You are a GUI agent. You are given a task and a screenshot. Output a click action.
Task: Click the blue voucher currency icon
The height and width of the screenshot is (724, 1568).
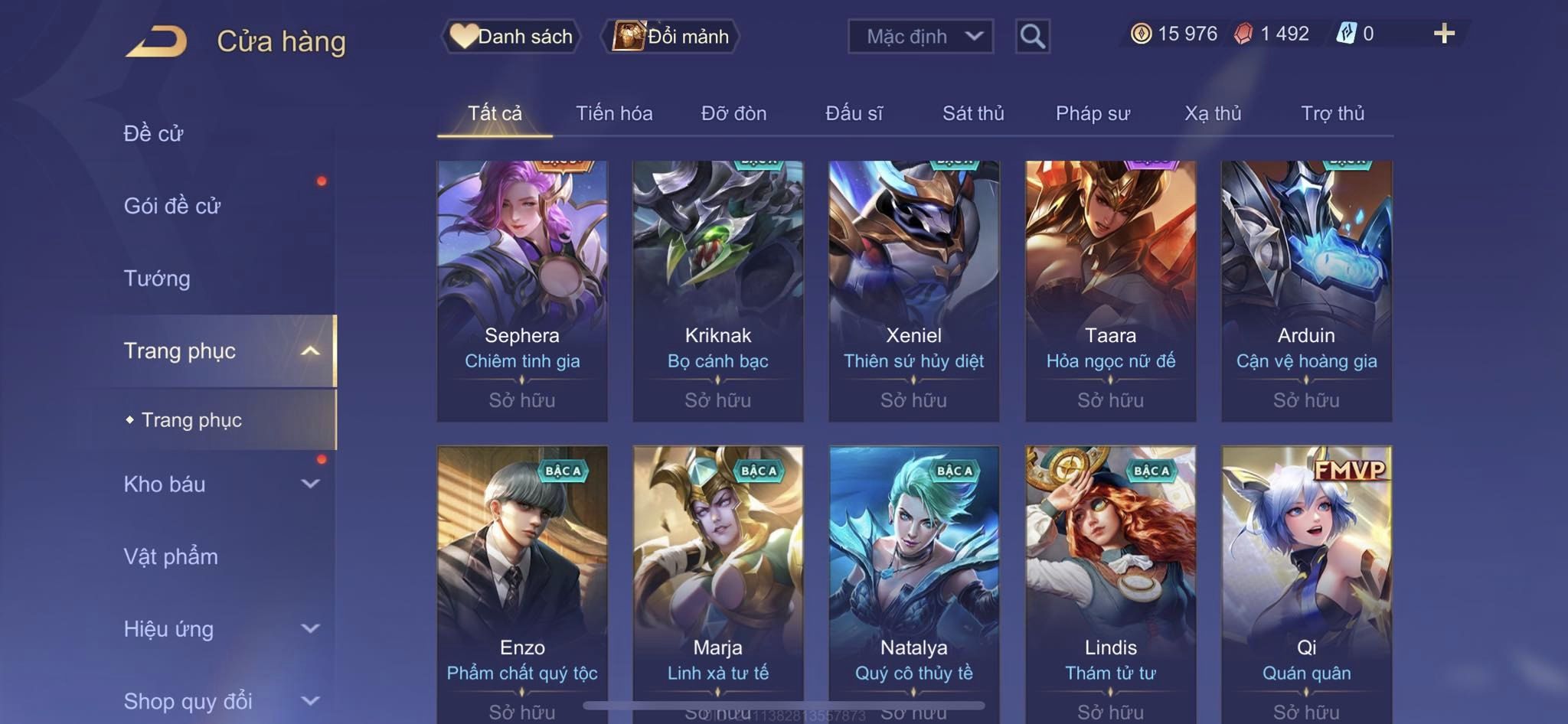[1346, 34]
